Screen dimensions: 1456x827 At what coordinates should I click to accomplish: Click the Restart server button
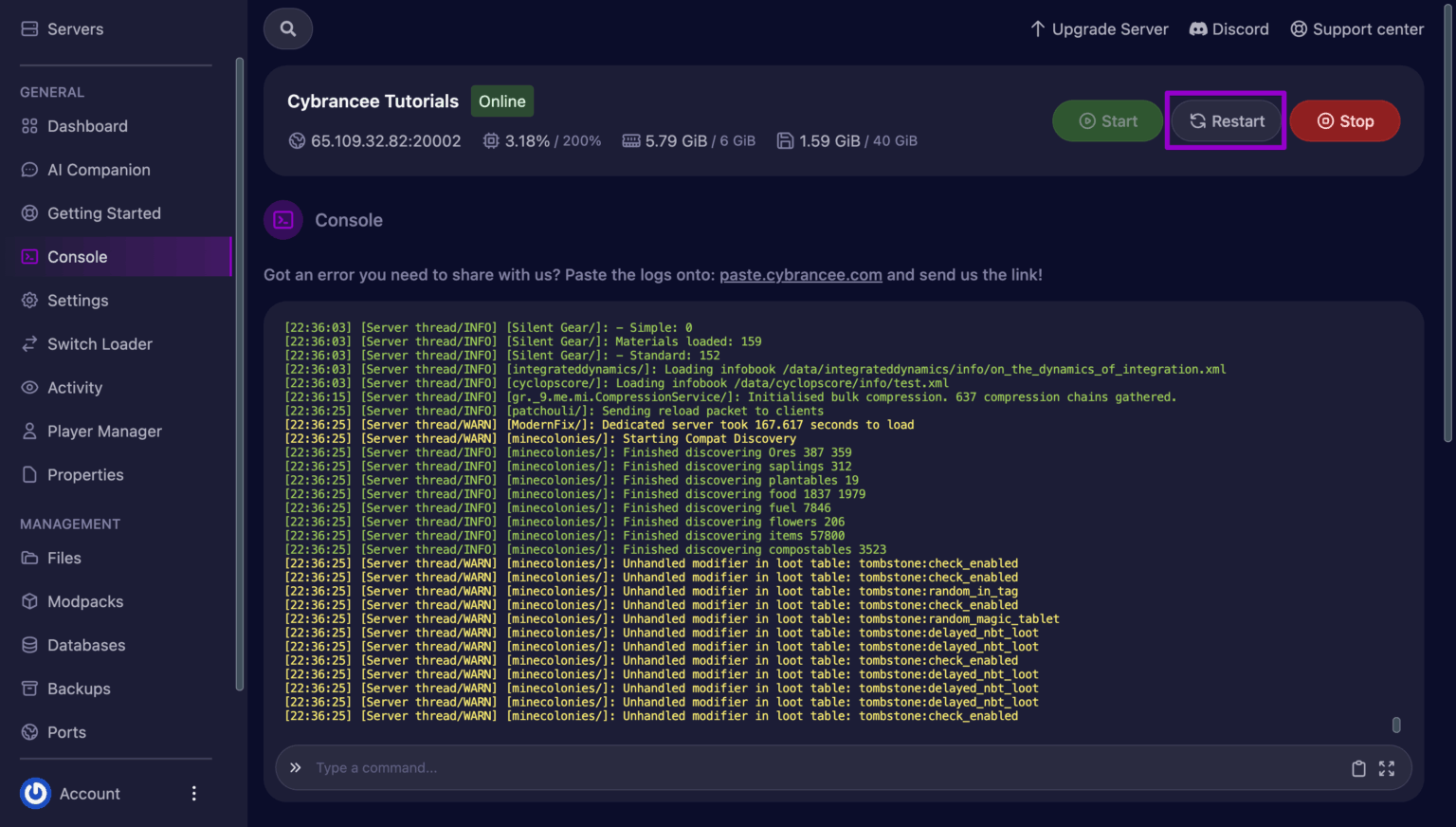tap(1227, 121)
